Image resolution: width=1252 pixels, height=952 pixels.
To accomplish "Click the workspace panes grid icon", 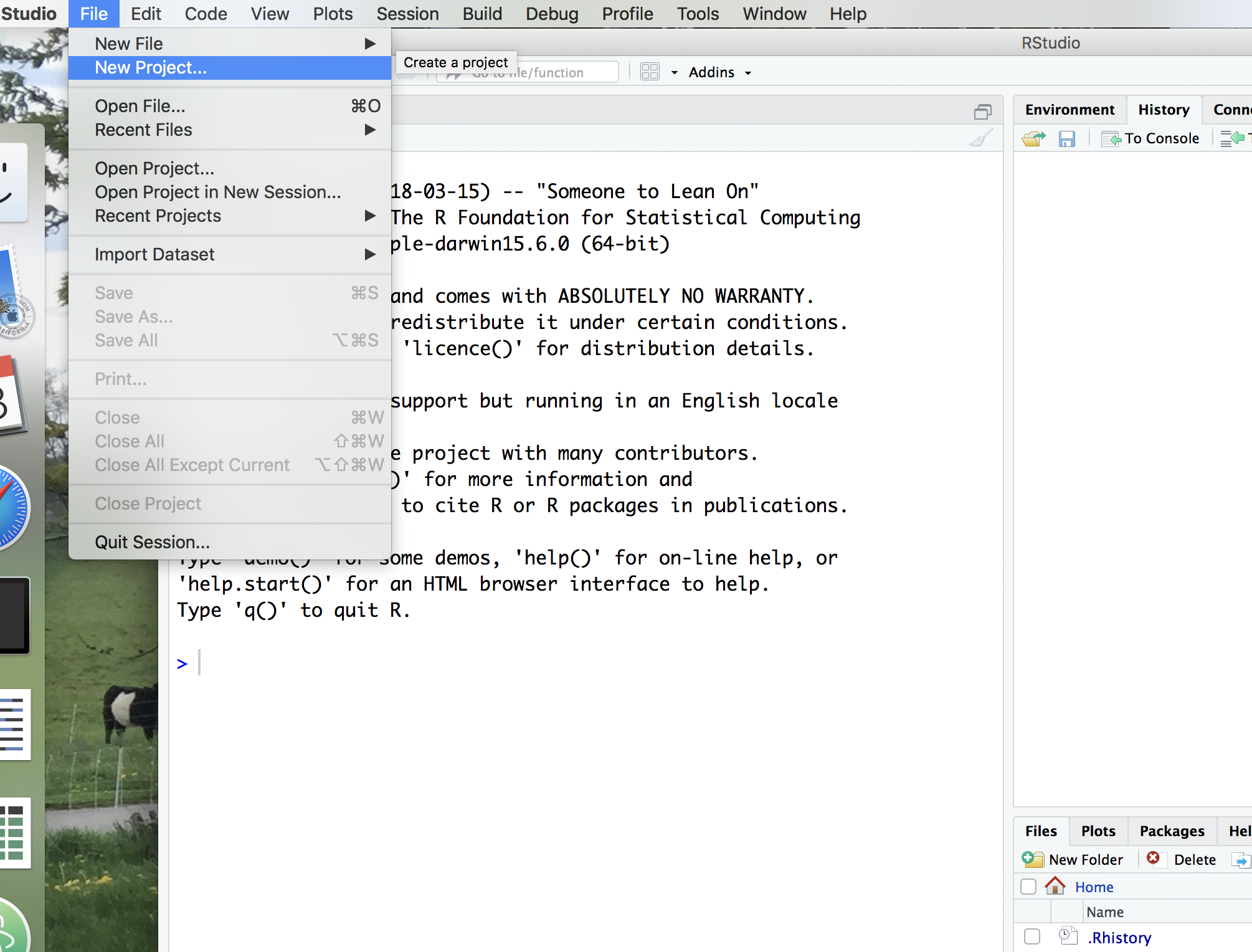I will pyautogui.click(x=650, y=72).
